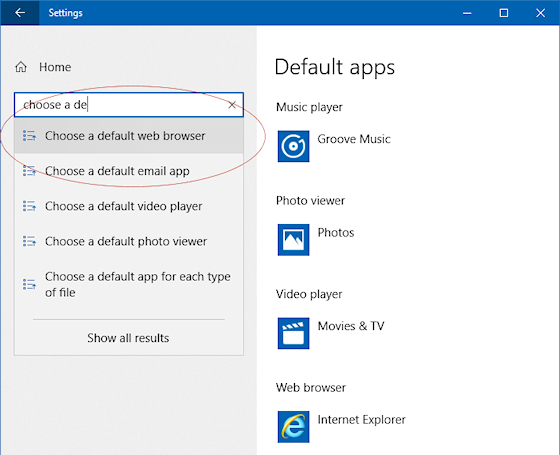Click the Internet Explorer icon
This screenshot has width=560, height=455.
pos(293,427)
